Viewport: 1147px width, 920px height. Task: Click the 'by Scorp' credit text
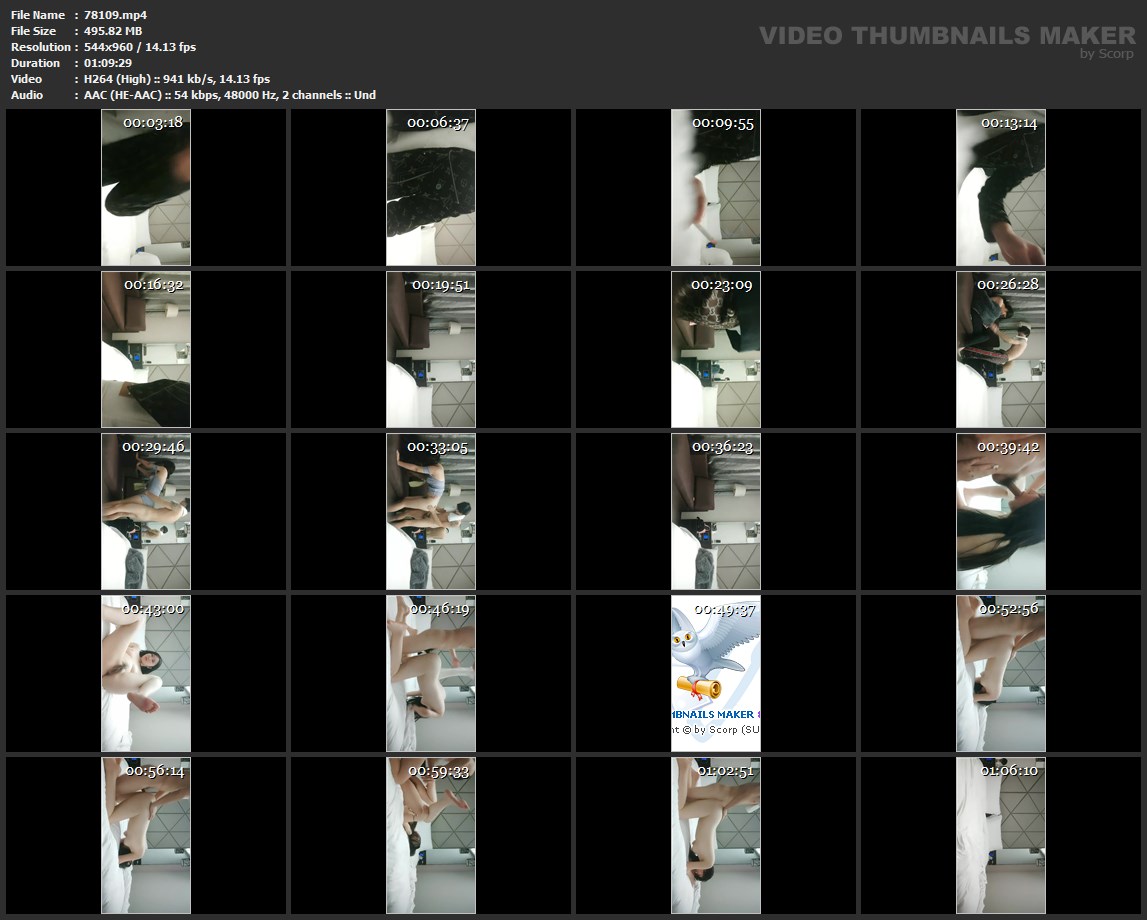[x=1107, y=54]
